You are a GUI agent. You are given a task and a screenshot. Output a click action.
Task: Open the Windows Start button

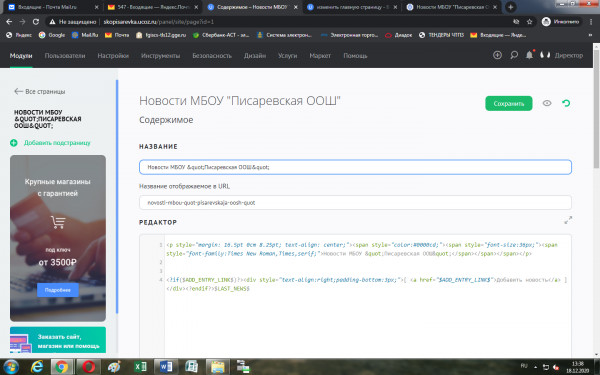point(11,367)
